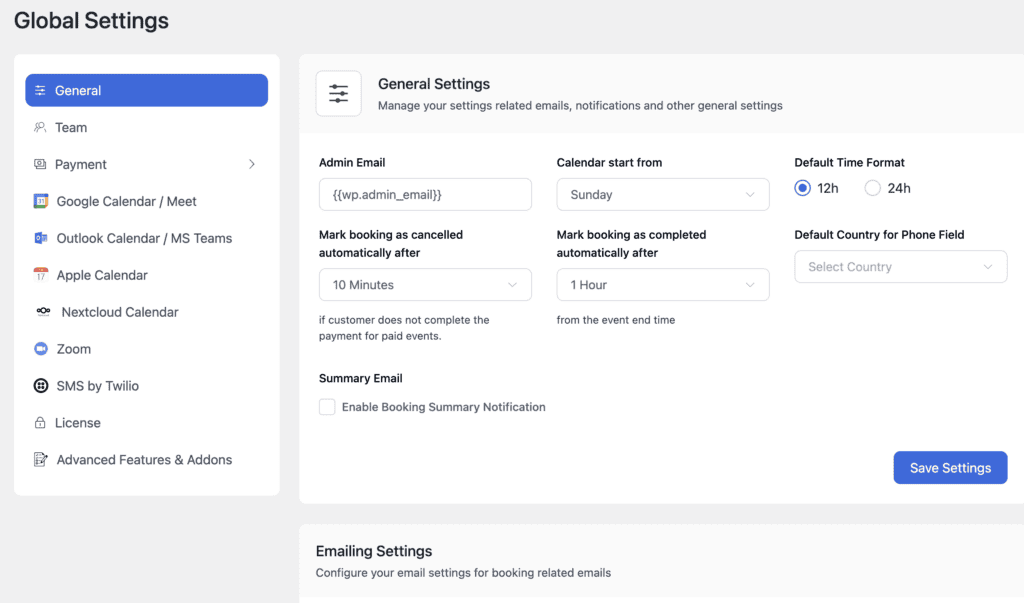This screenshot has height=603, width=1024.
Task: Open Advanced Features & Addons
Action: 146,459
